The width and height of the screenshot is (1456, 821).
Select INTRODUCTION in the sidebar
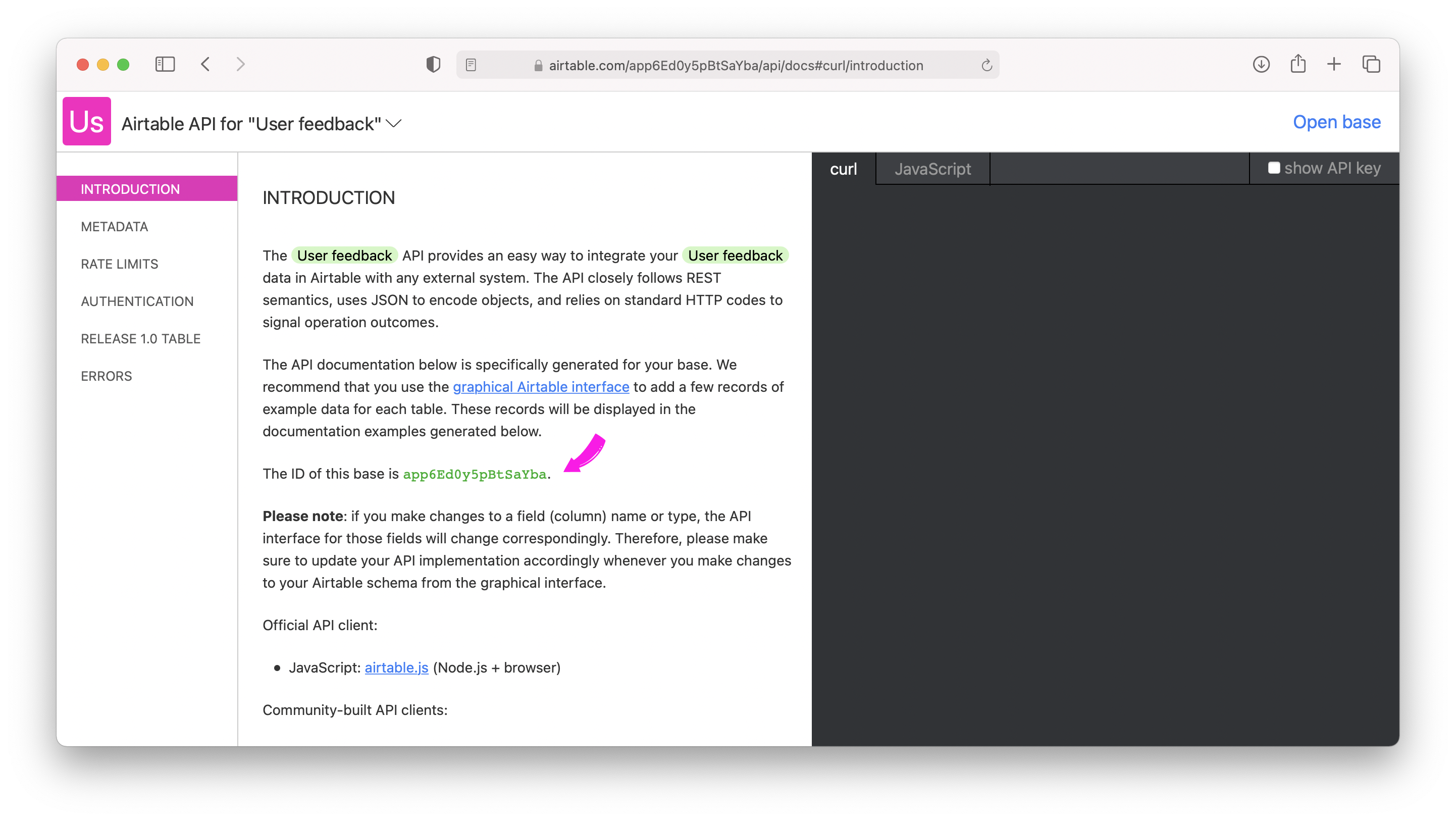[147, 189]
